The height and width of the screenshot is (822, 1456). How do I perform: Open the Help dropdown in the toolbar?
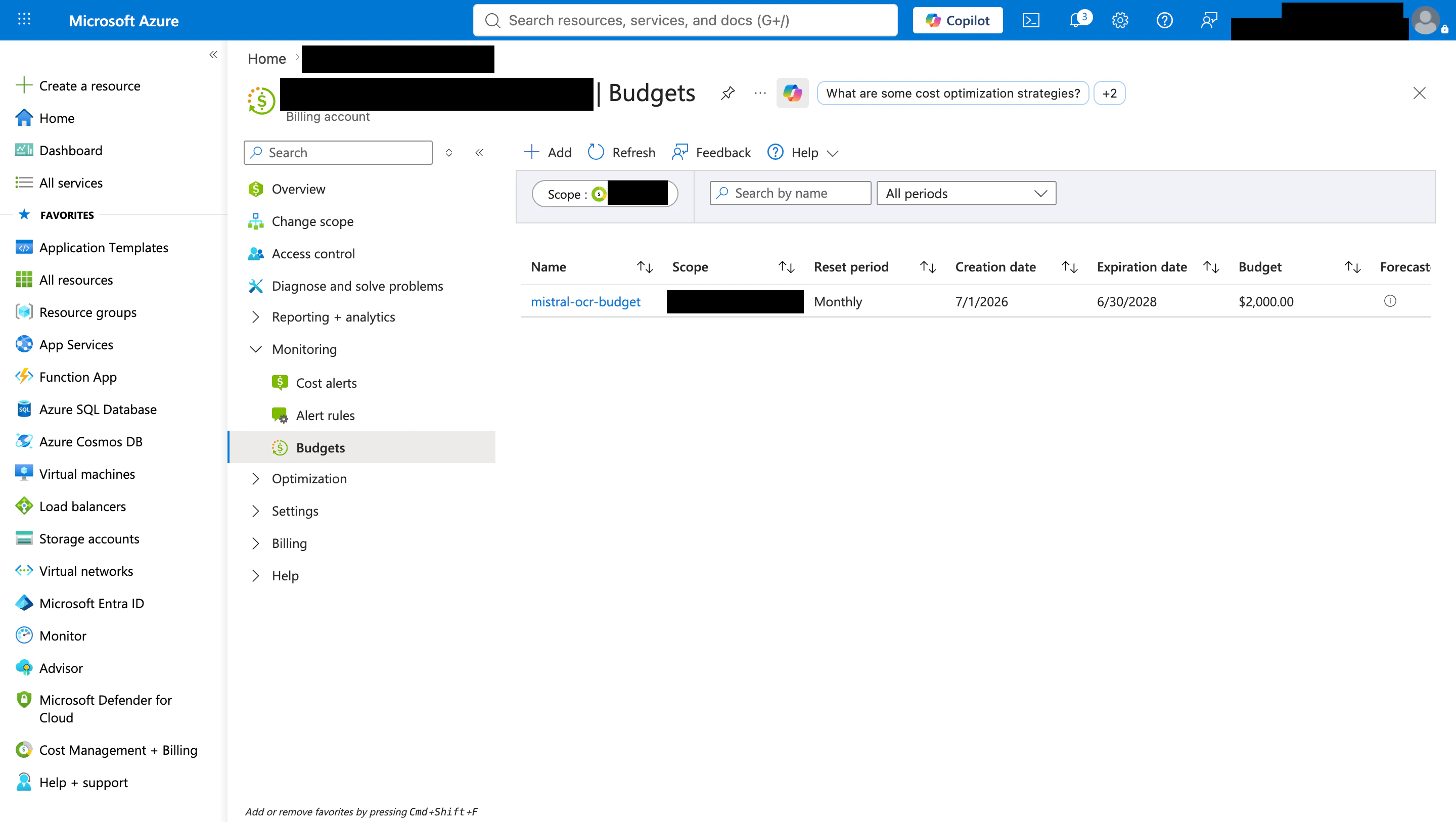[x=803, y=153]
